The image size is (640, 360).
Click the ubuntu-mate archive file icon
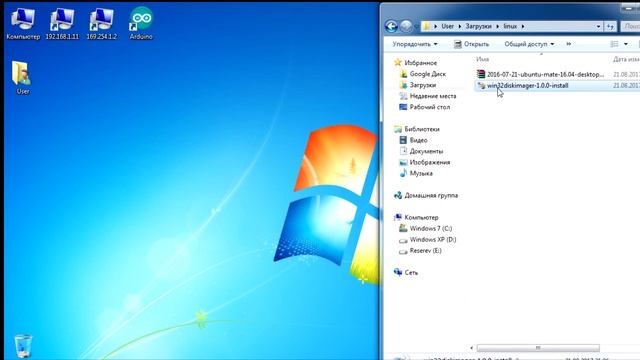pyautogui.click(x=481, y=74)
